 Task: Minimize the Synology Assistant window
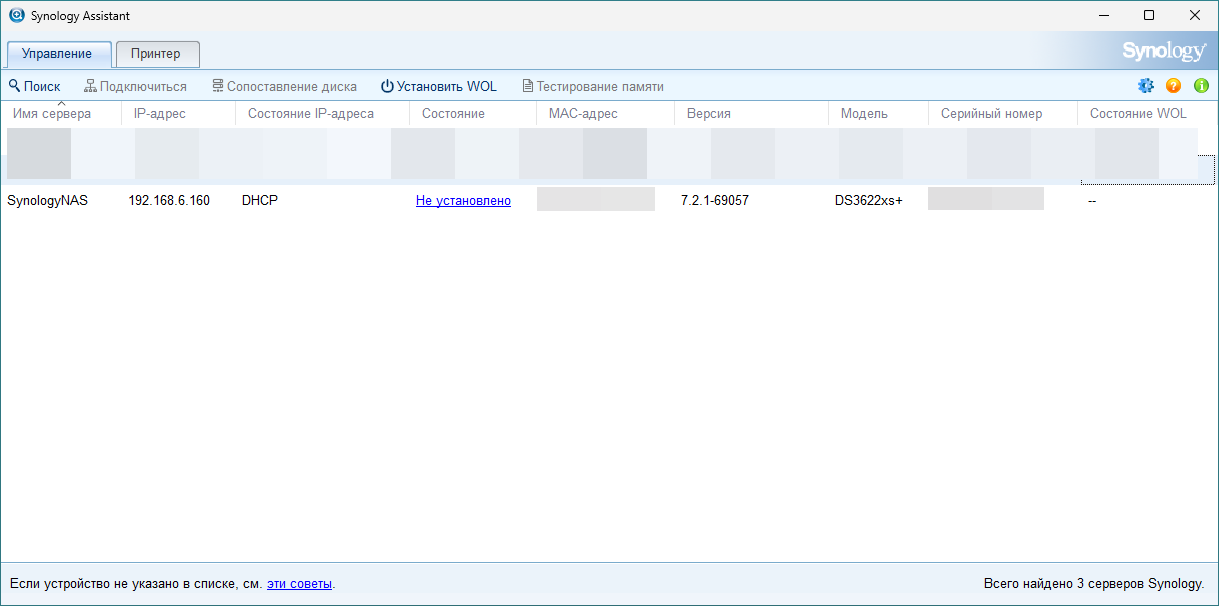point(1104,16)
